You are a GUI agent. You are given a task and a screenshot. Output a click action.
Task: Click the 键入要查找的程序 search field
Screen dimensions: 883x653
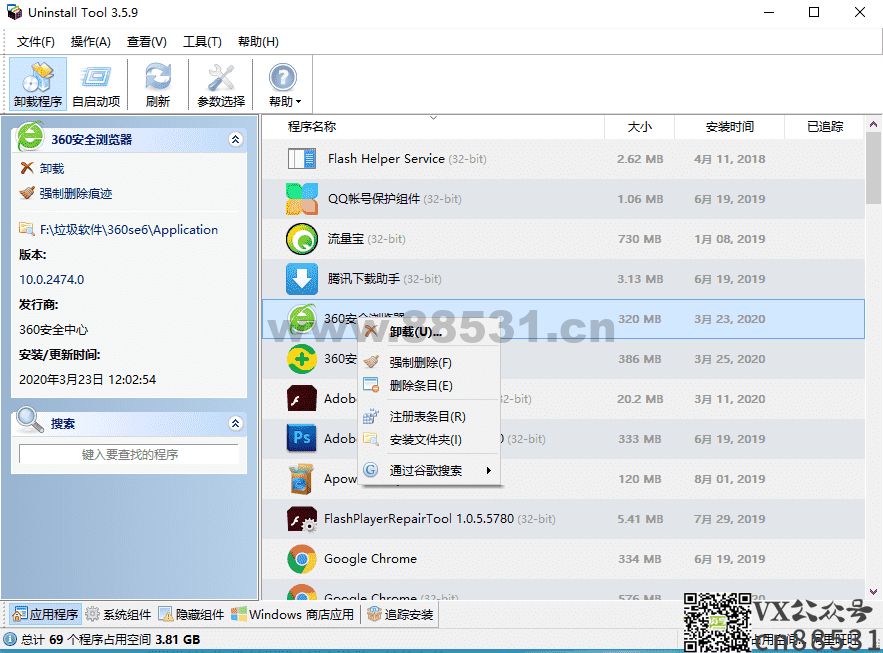click(x=130, y=454)
